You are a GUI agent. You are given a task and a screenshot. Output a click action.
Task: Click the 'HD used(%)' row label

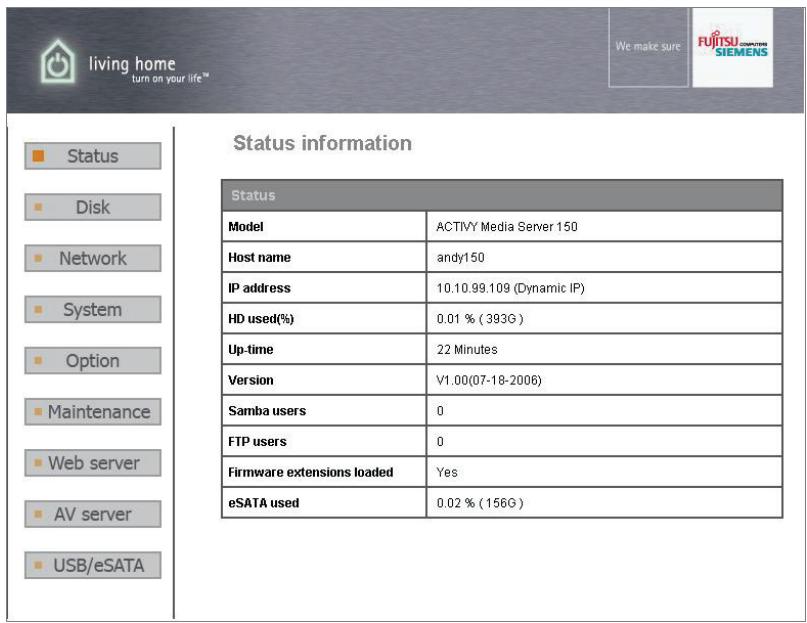click(x=261, y=319)
